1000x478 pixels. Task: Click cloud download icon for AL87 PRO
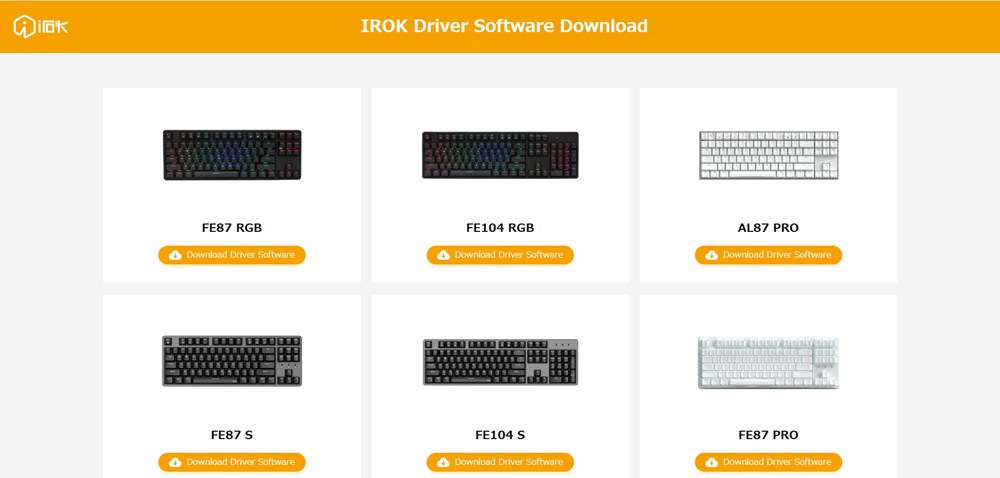(712, 255)
